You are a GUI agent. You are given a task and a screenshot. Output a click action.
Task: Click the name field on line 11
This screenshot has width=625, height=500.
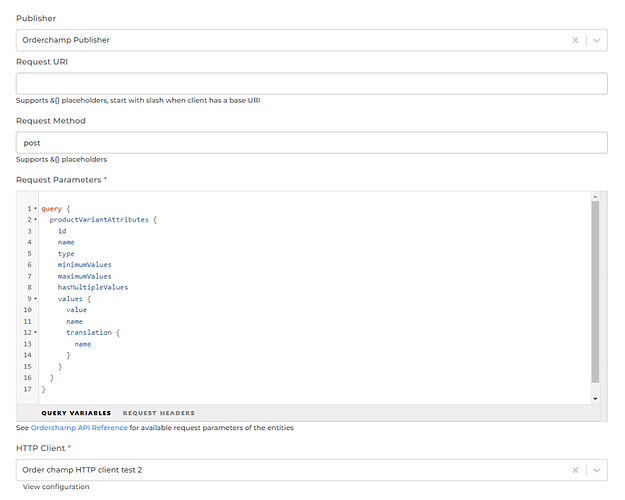75,321
